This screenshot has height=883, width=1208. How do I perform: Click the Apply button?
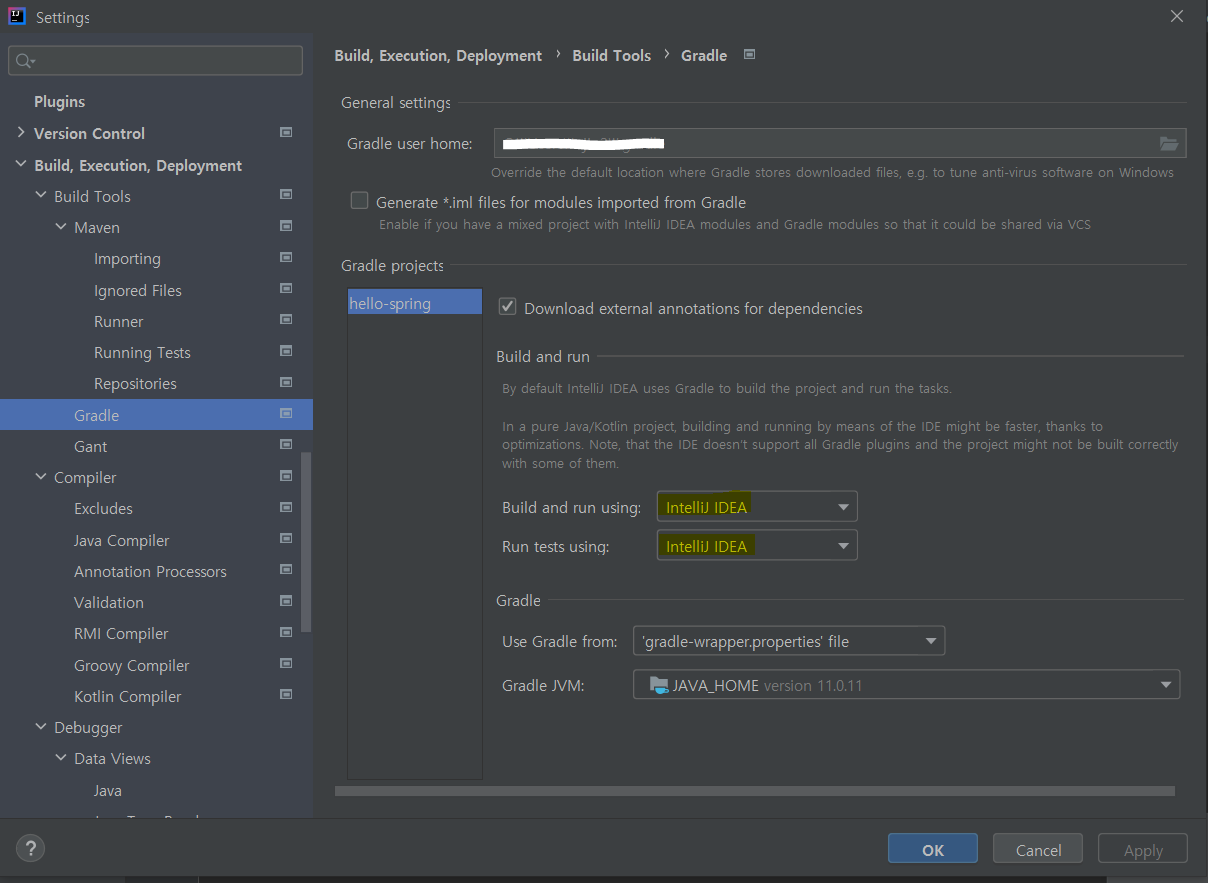pos(1143,849)
